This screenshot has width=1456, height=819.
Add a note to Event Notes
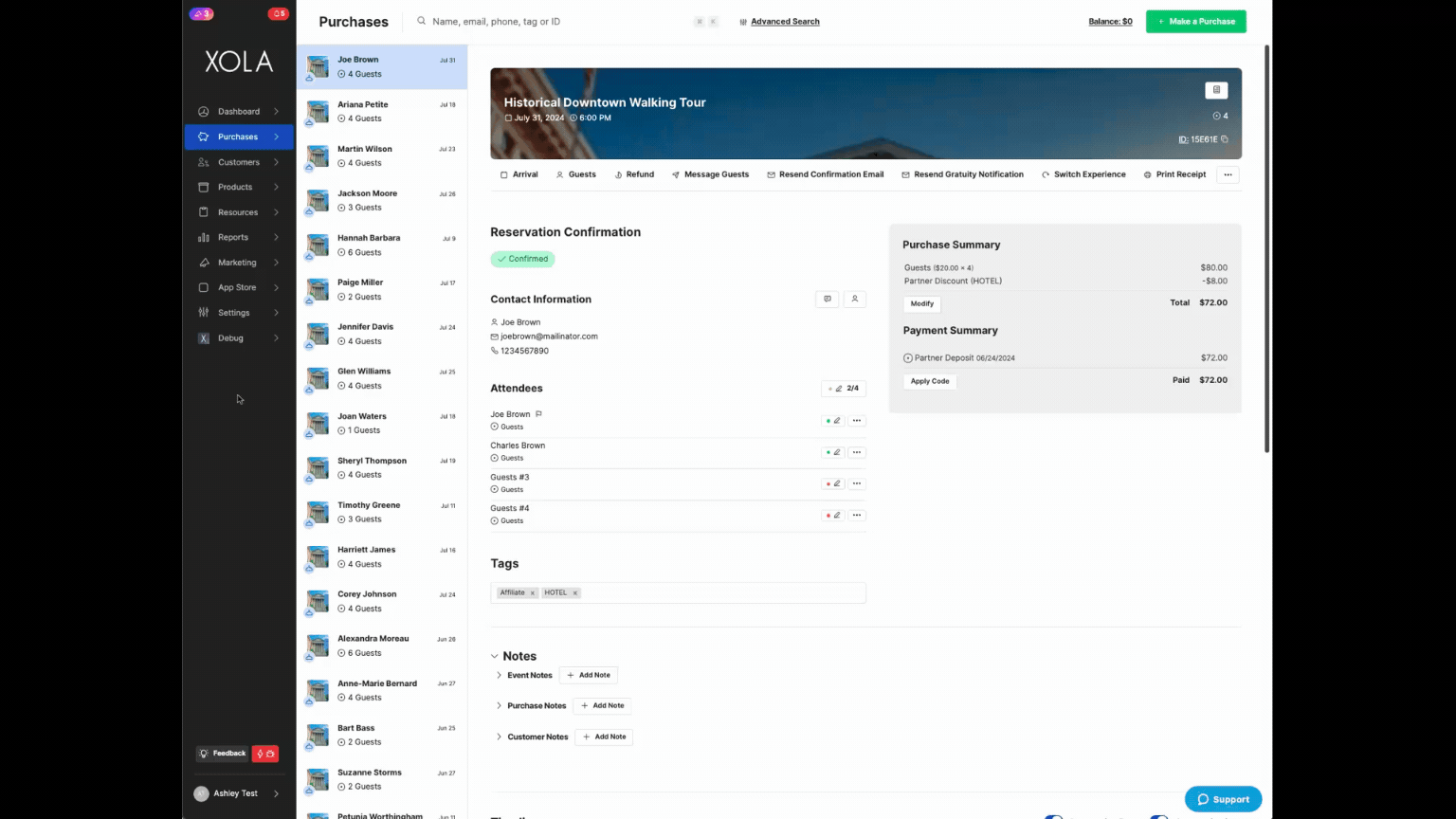coord(589,675)
